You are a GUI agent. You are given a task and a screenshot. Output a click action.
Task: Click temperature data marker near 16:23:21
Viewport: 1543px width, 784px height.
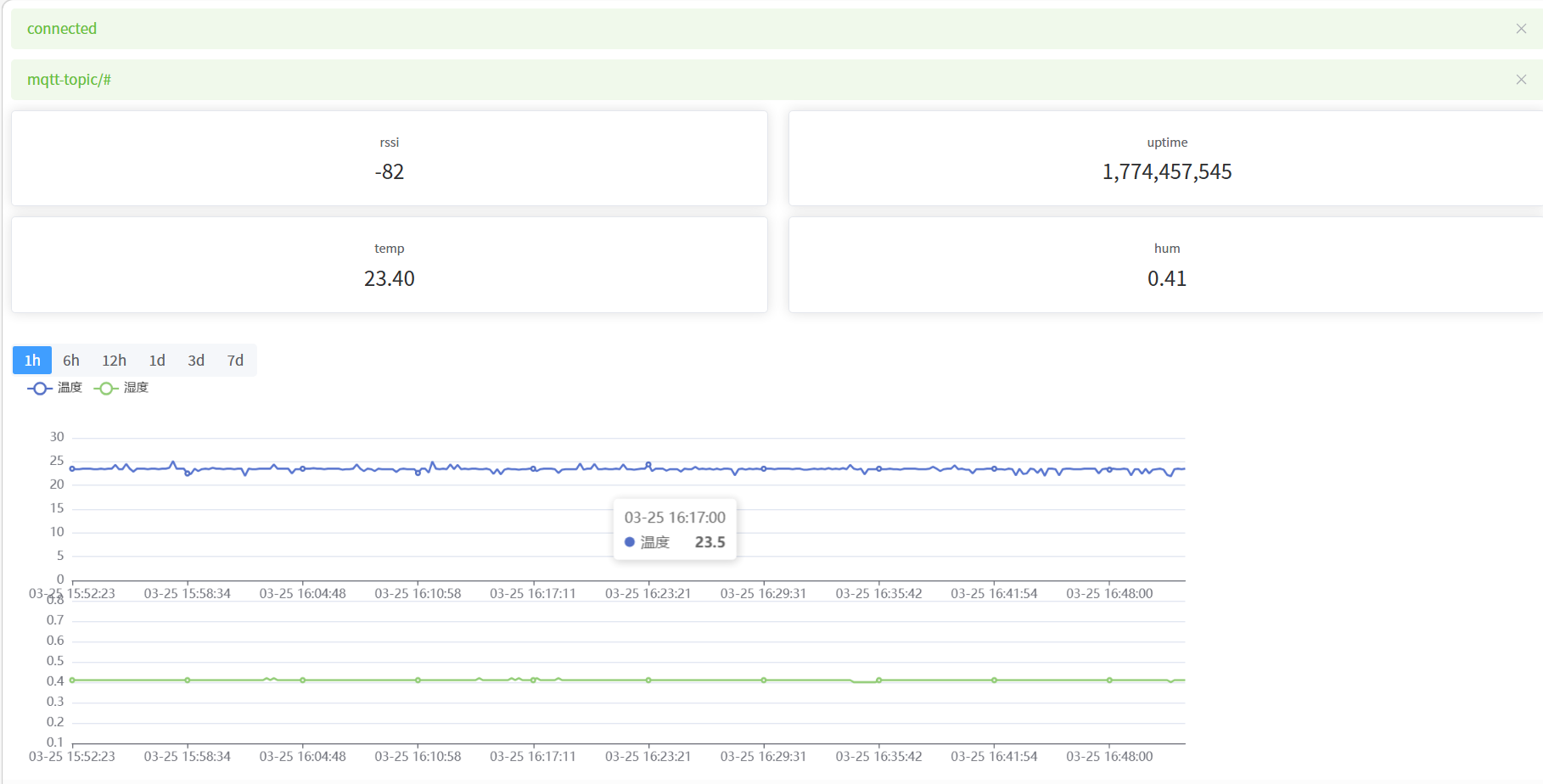(x=648, y=465)
